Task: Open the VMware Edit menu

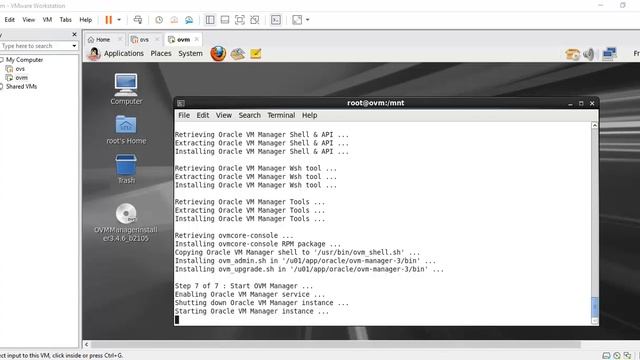Action: (9, 20)
